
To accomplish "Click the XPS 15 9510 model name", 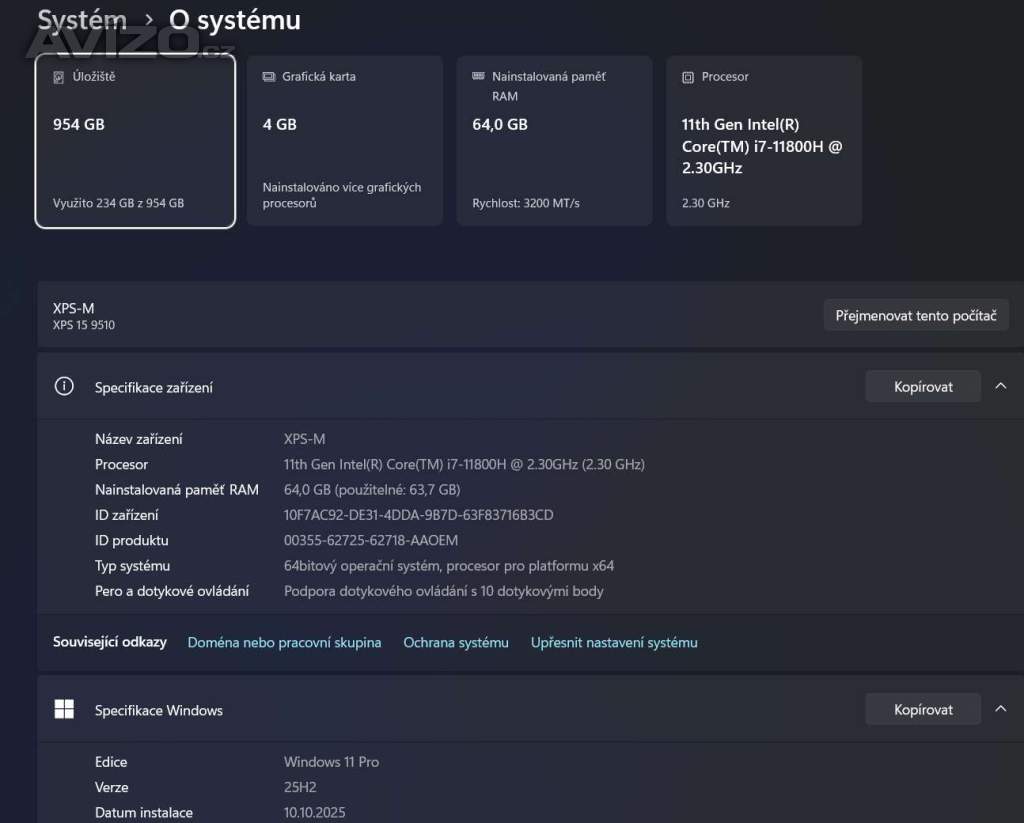I will click(x=84, y=325).
